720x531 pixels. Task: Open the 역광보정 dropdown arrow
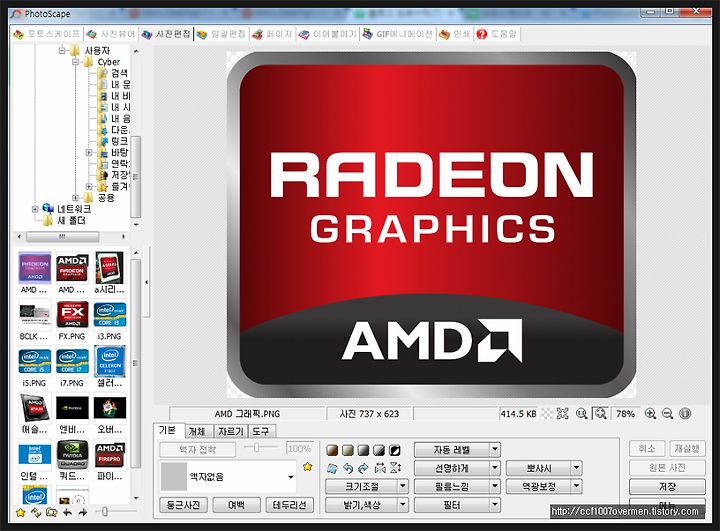[577, 486]
